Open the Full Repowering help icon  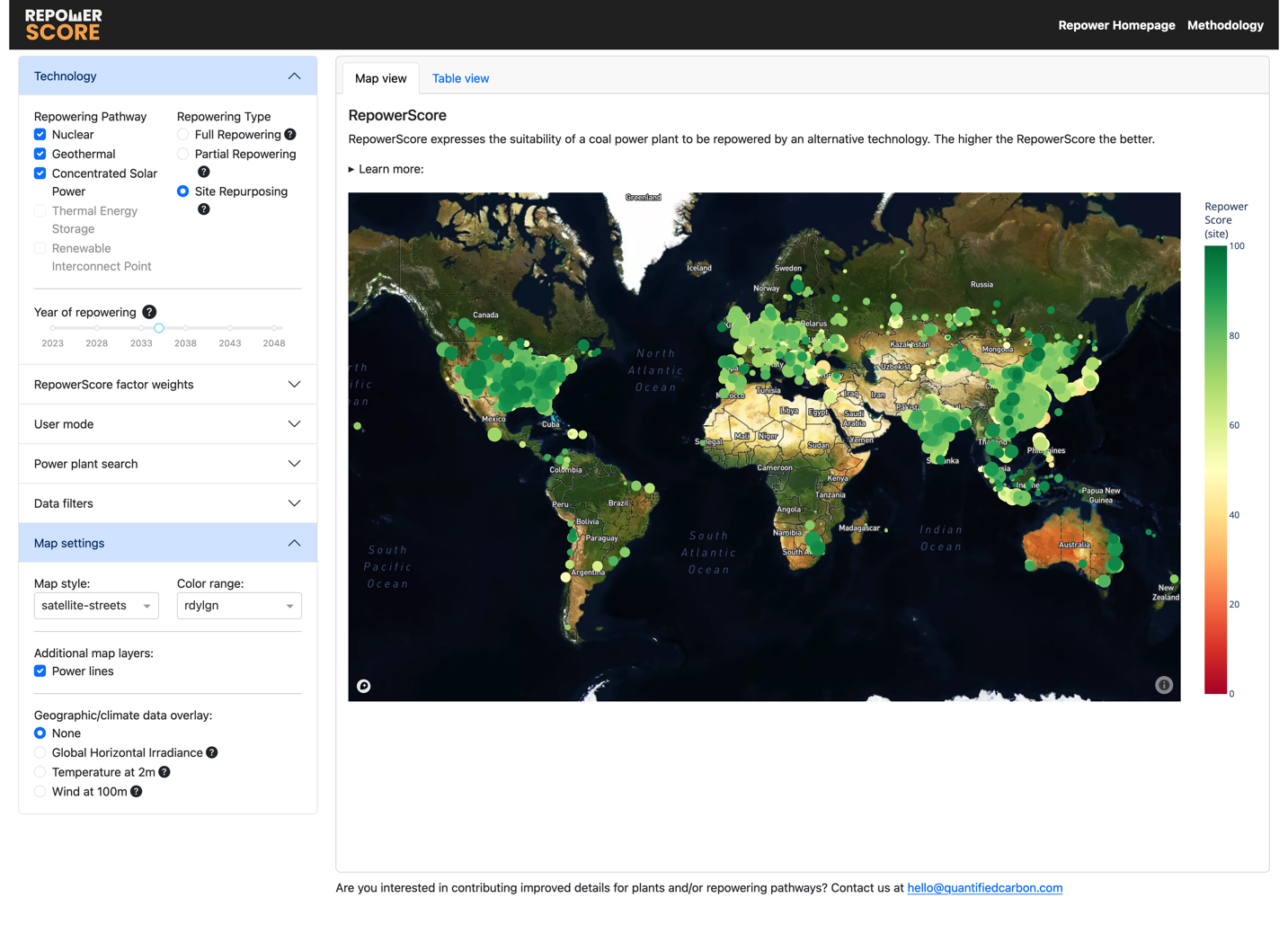(x=290, y=135)
